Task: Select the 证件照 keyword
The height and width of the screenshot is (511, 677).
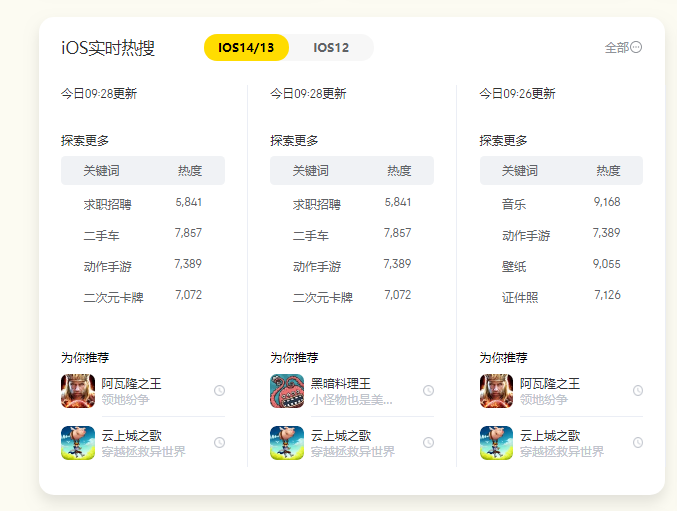Action: point(520,297)
